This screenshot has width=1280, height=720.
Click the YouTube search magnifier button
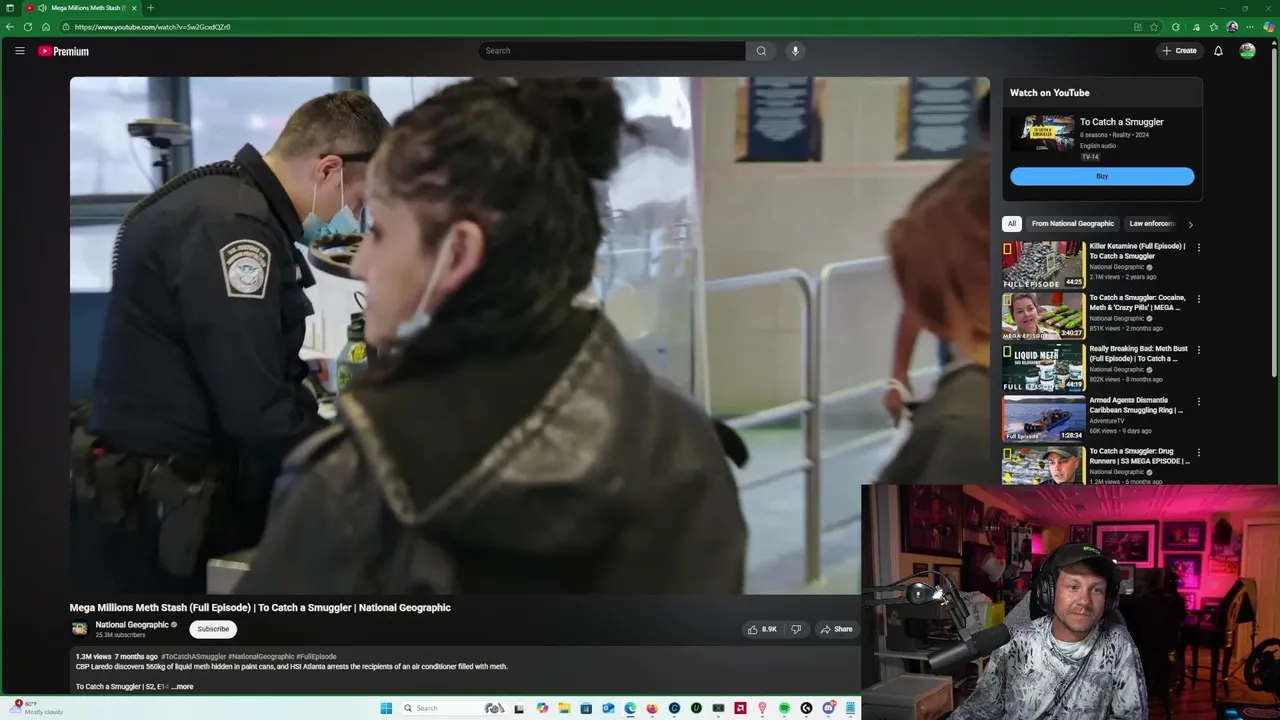pyautogui.click(x=761, y=51)
